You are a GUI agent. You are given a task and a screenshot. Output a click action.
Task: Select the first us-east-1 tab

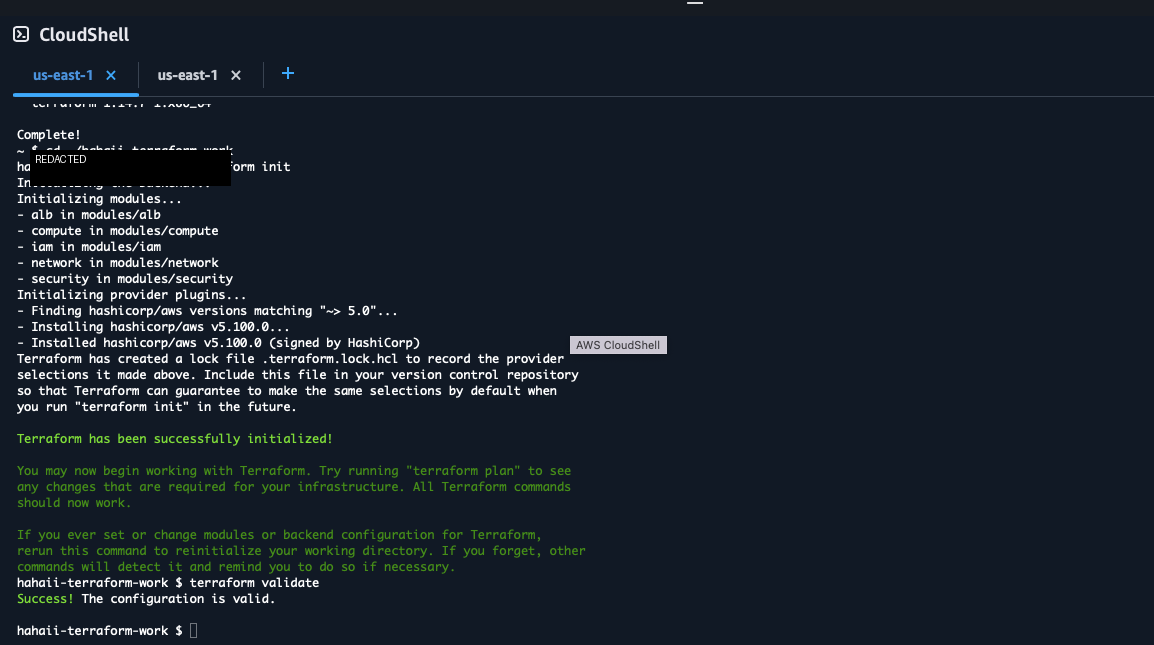[63, 75]
